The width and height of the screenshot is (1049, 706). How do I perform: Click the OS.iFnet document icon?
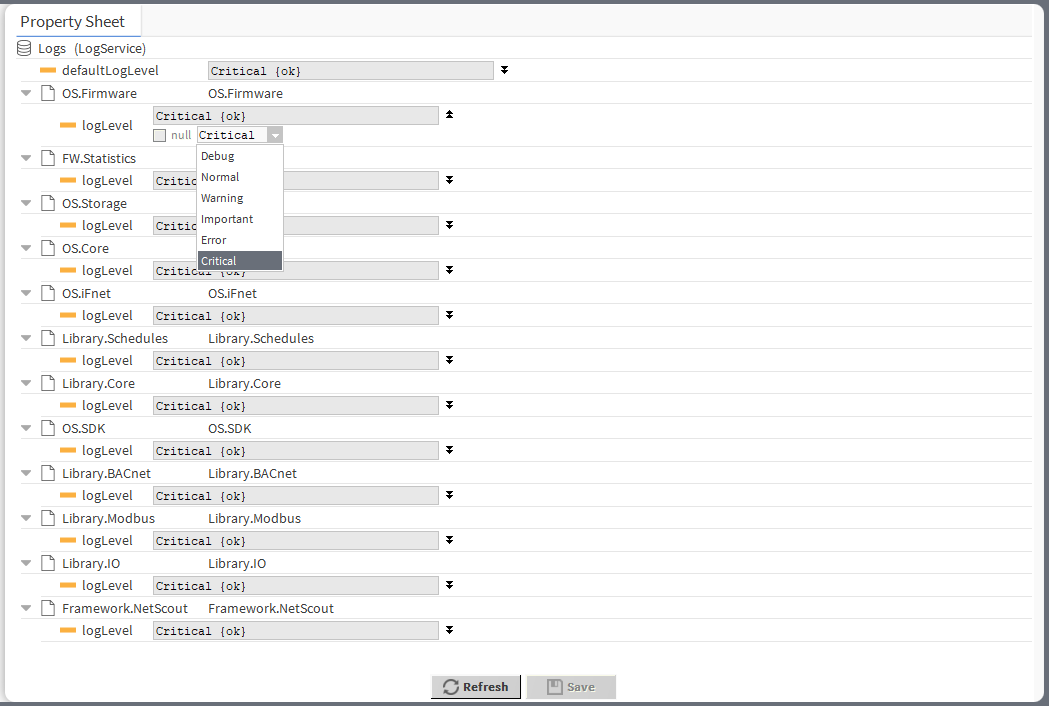click(47, 293)
